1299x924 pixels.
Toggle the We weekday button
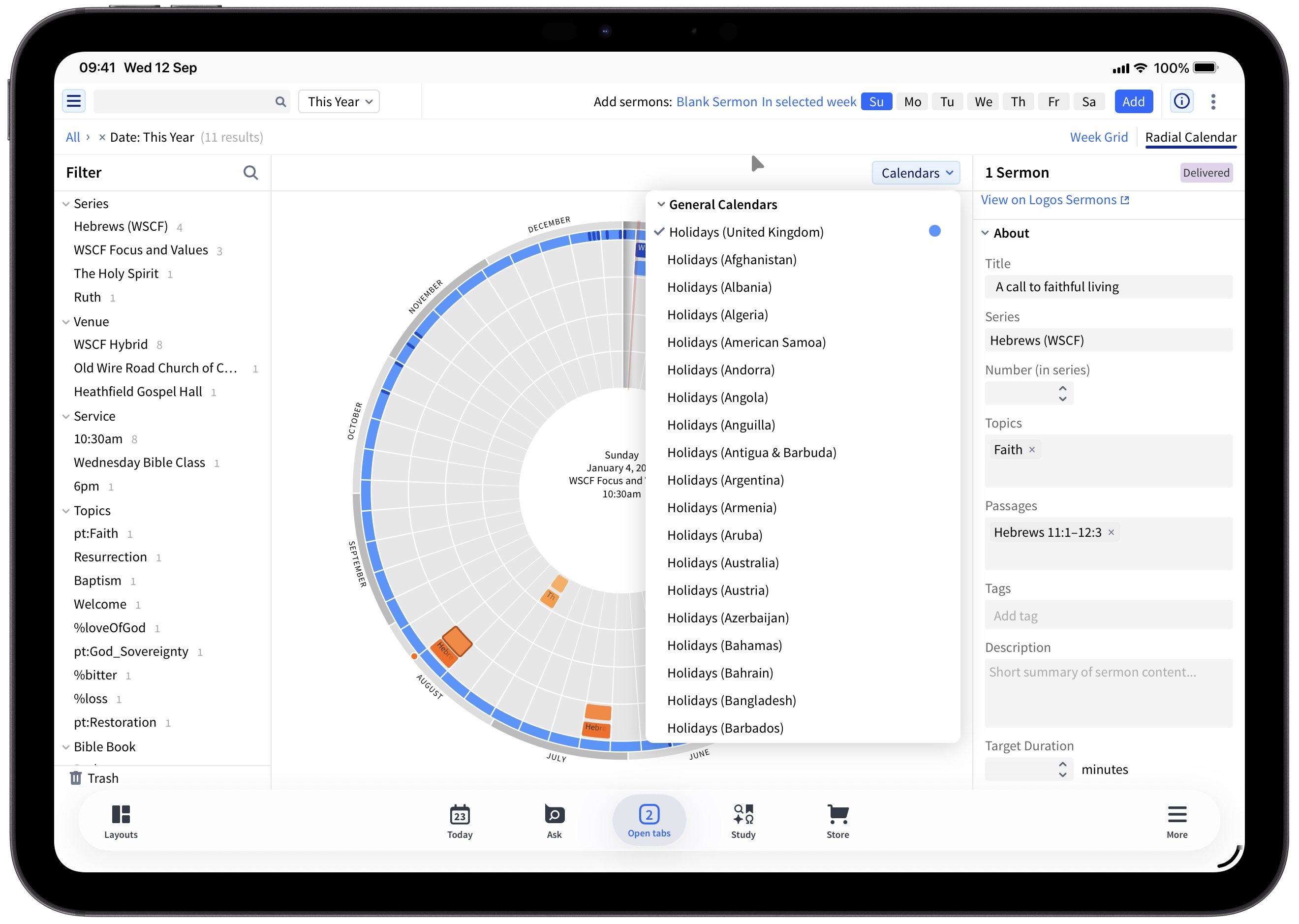[983, 102]
